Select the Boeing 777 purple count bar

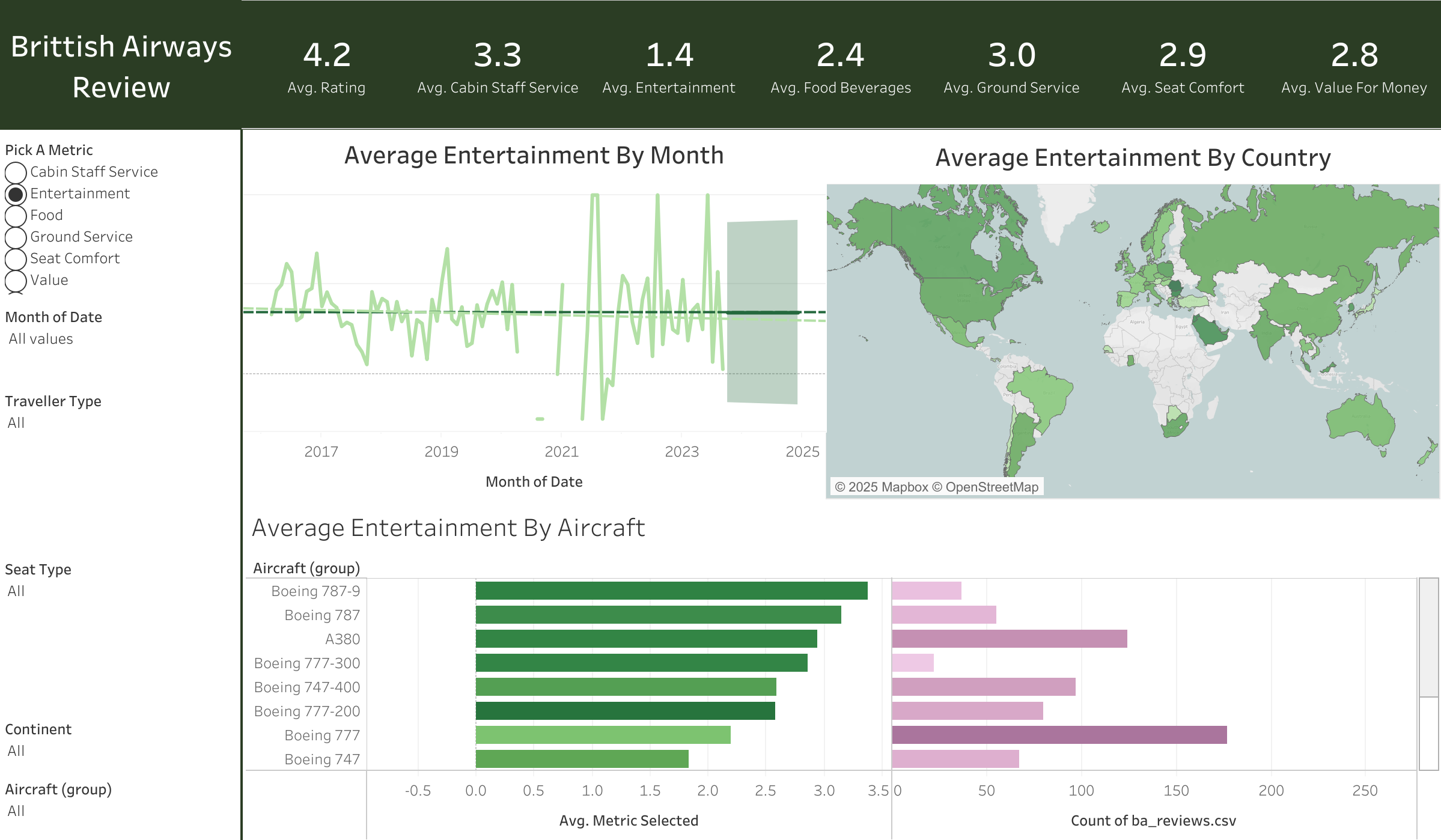coord(1059,735)
